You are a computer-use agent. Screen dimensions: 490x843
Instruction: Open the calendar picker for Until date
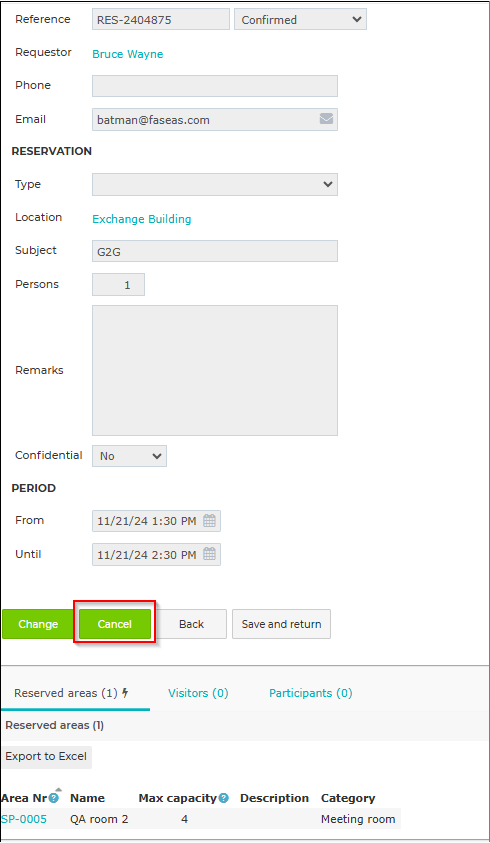[209, 554]
